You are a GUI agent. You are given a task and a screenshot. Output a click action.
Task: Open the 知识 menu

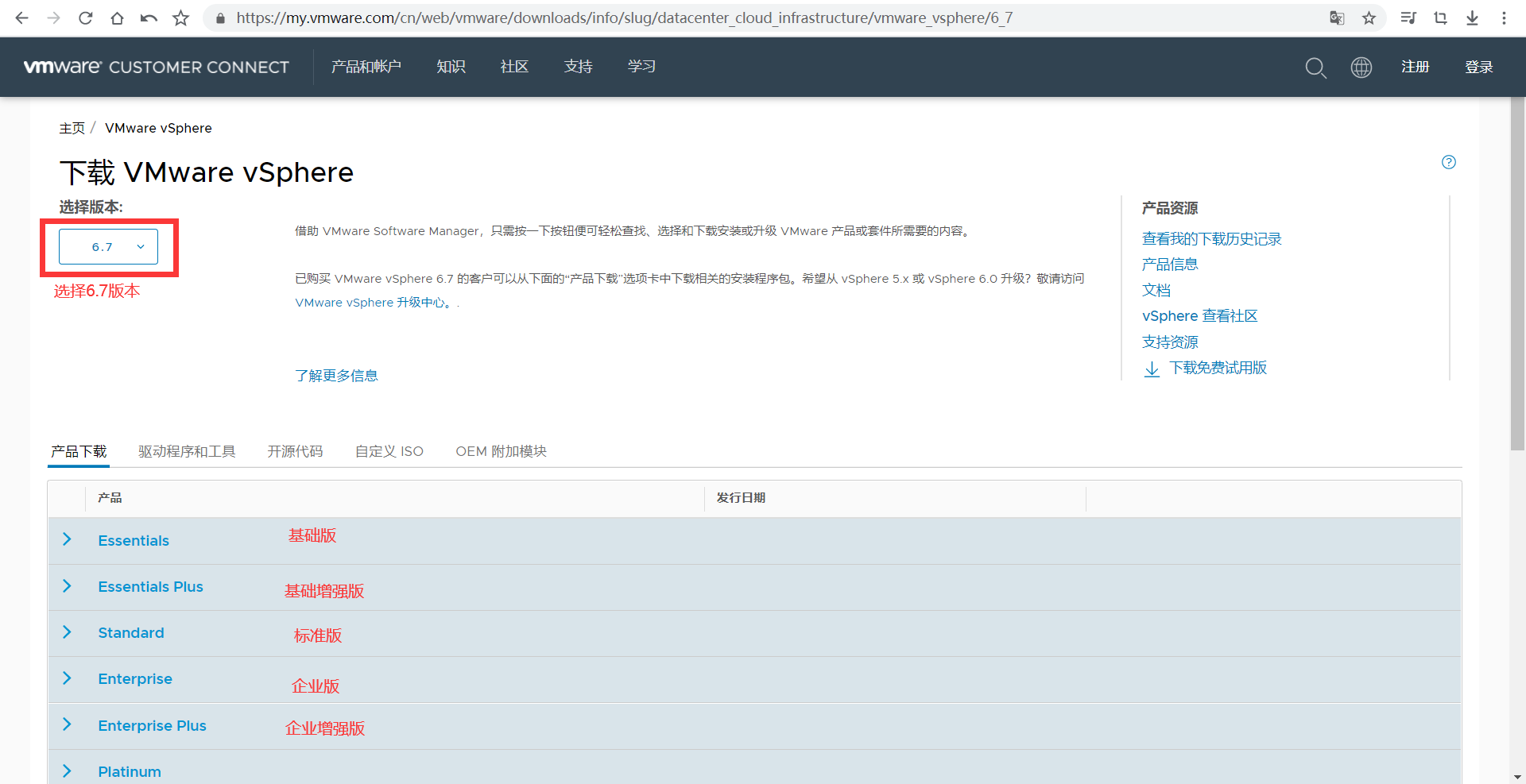tap(451, 67)
